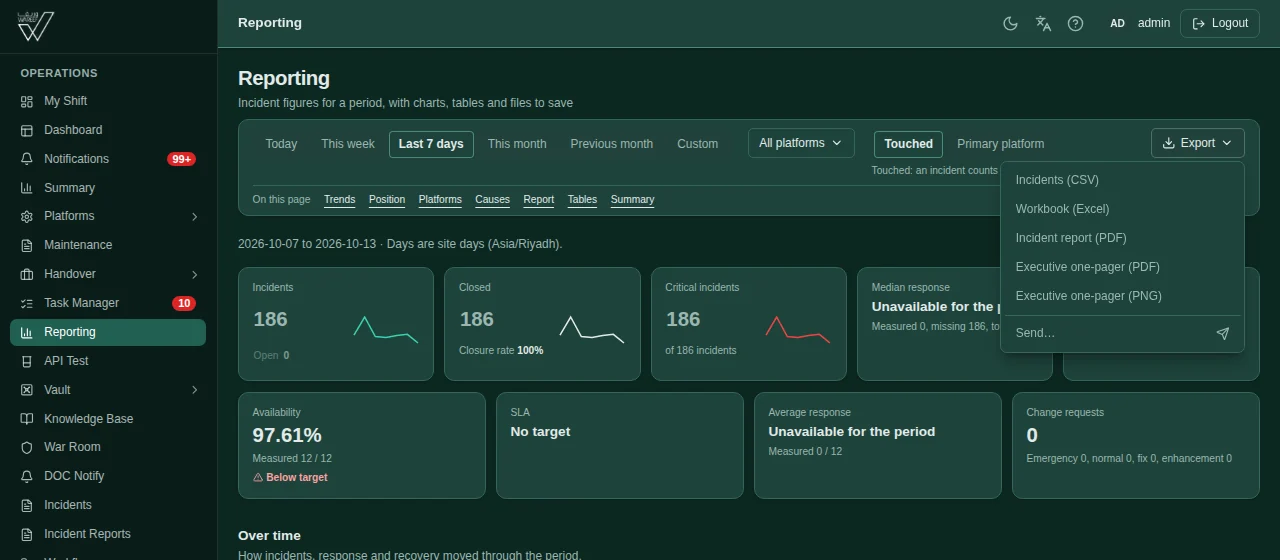Jump to the Summary section link
This screenshot has height=560, width=1280.
[632, 200]
